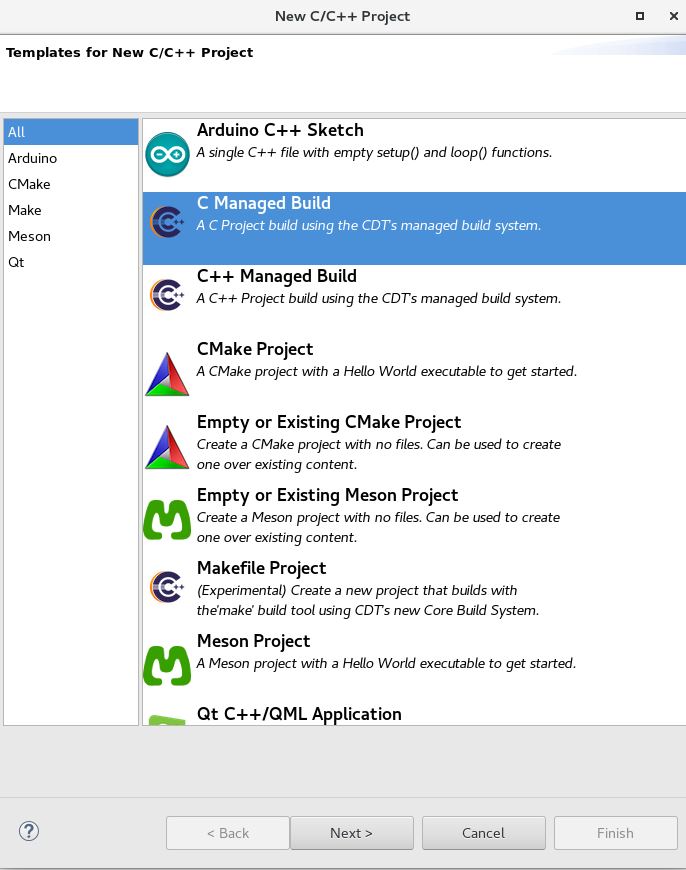Close the dialog with the X button
This screenshot has width=686, height=870.
point(674,16)
